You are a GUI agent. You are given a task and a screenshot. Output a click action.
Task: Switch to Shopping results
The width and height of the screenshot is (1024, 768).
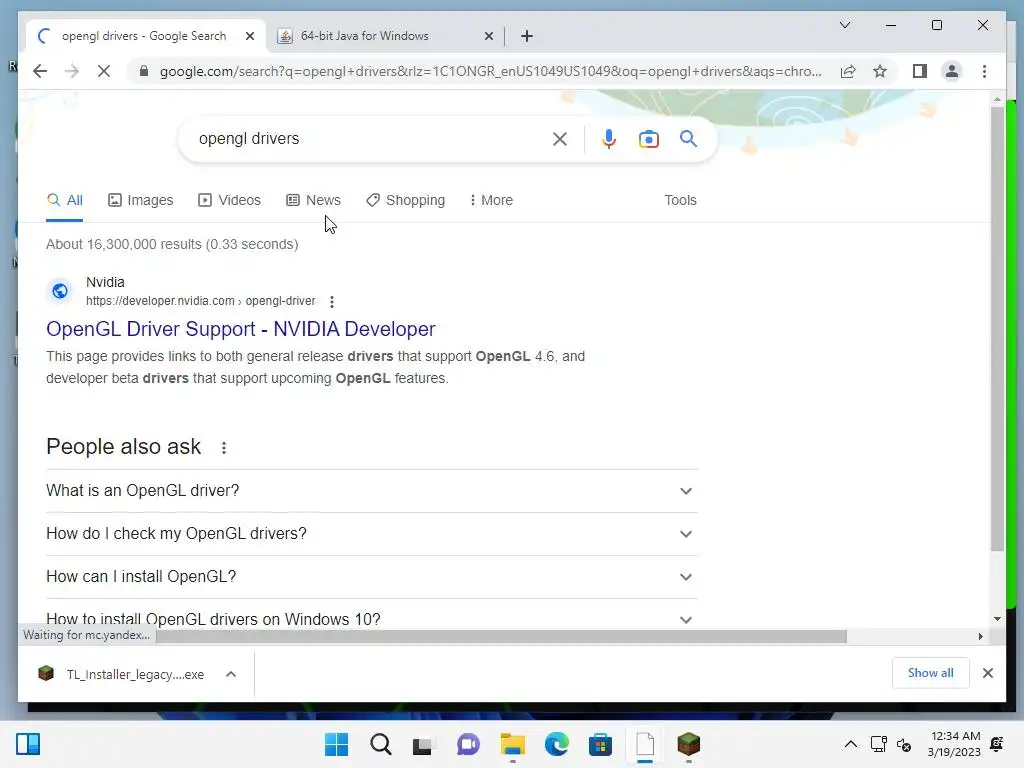point(406,200)
